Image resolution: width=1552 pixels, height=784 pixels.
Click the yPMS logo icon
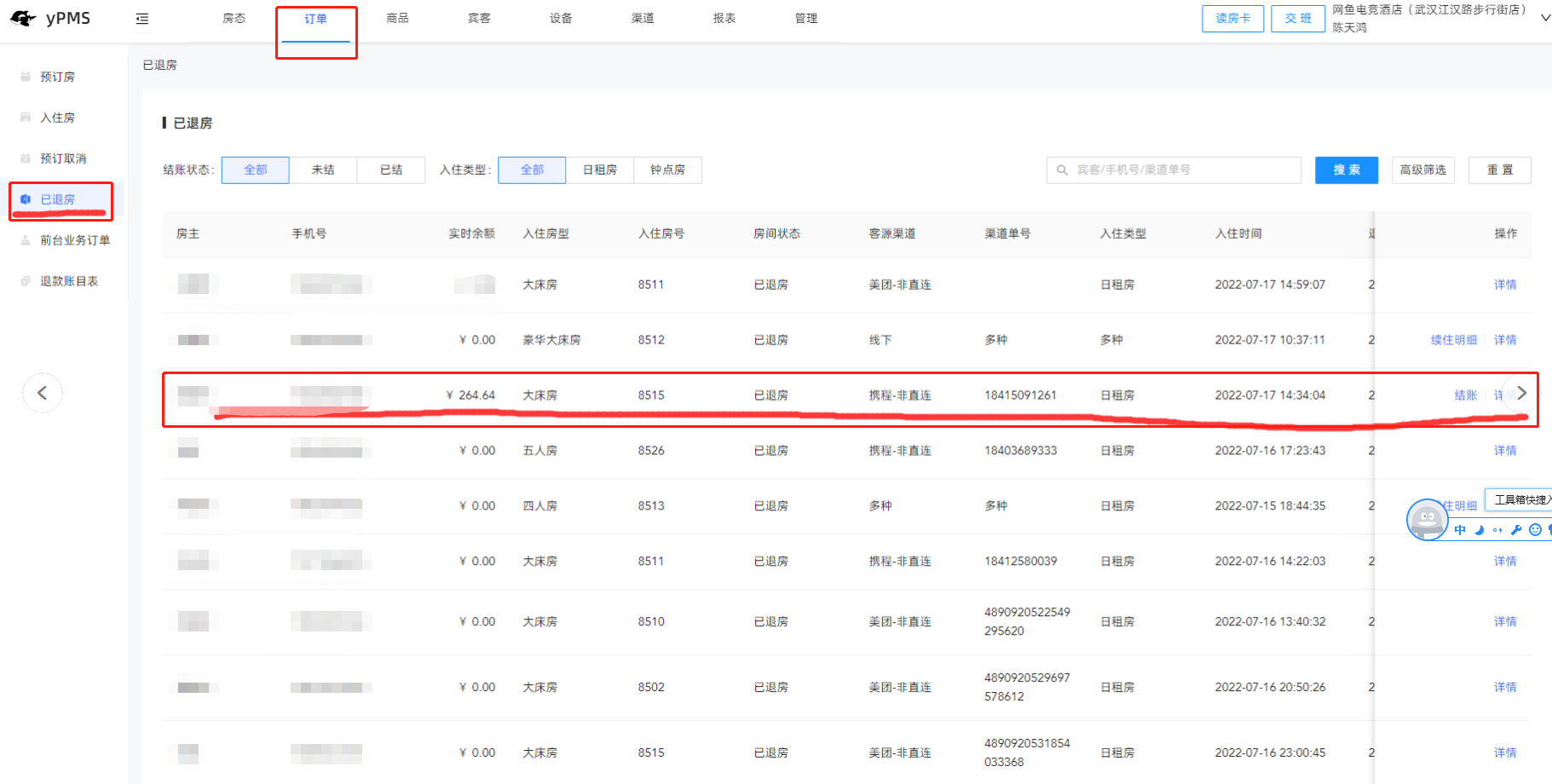[23, 19]
